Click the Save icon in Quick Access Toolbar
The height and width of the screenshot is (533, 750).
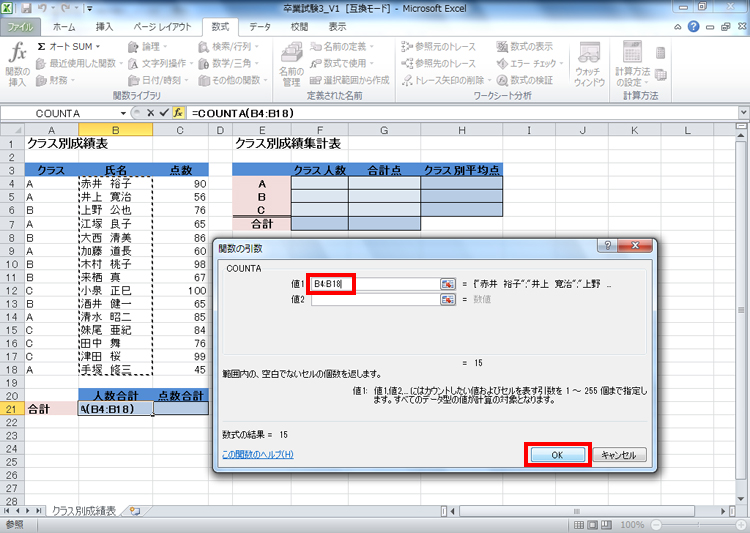tap(25, 8)
